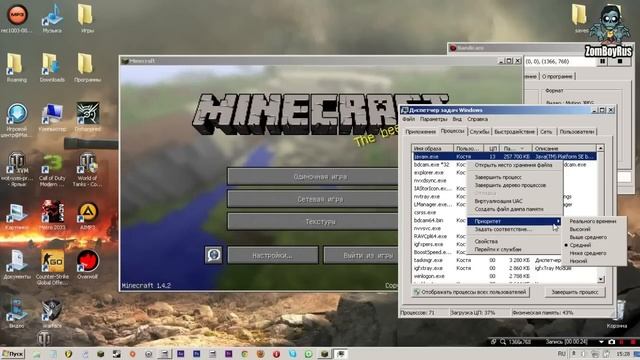
Task: Switch to the Приложения tab
Action: click(420, 132)
